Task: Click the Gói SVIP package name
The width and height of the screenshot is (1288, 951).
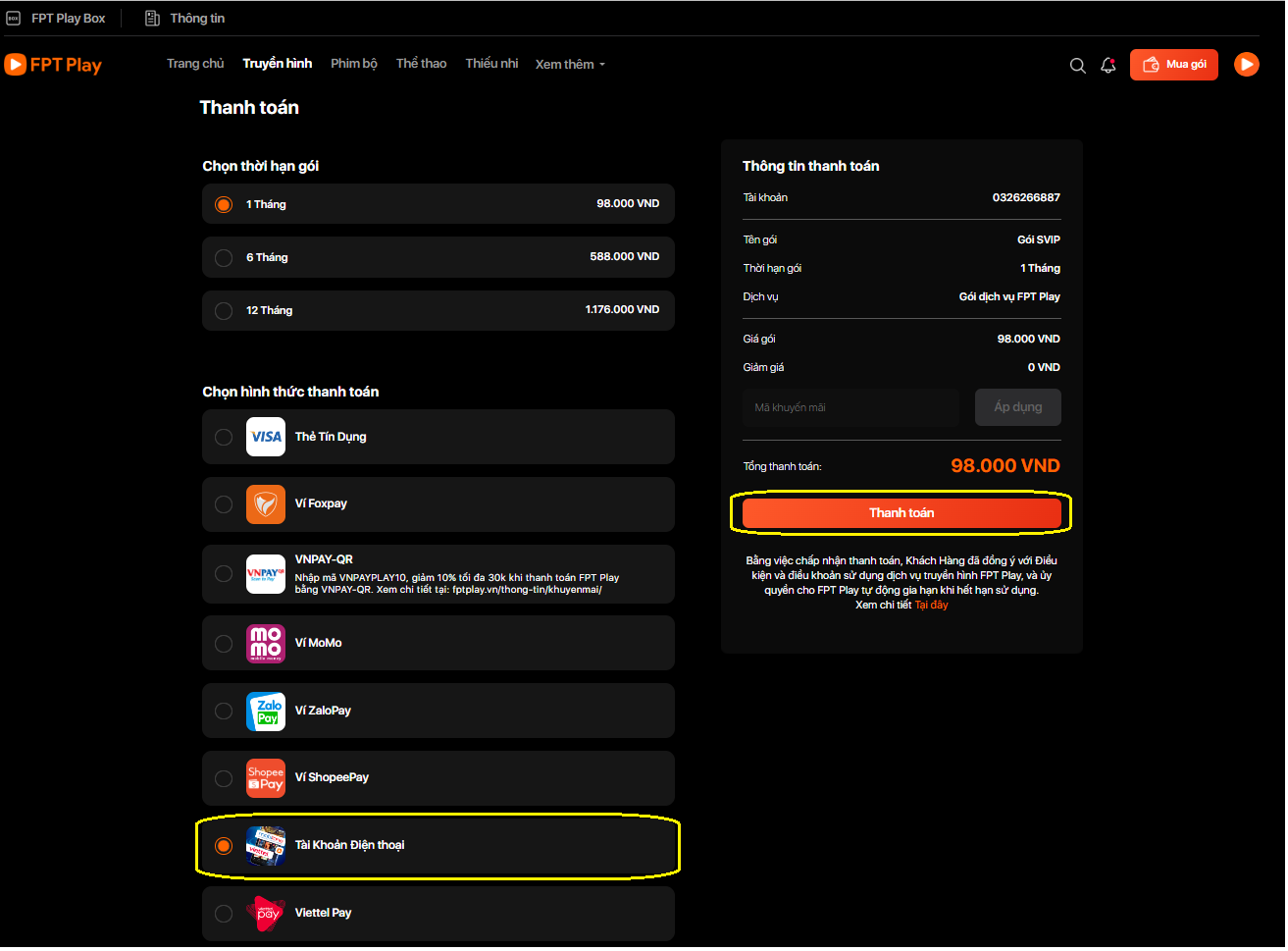Action: [1039, 240]
